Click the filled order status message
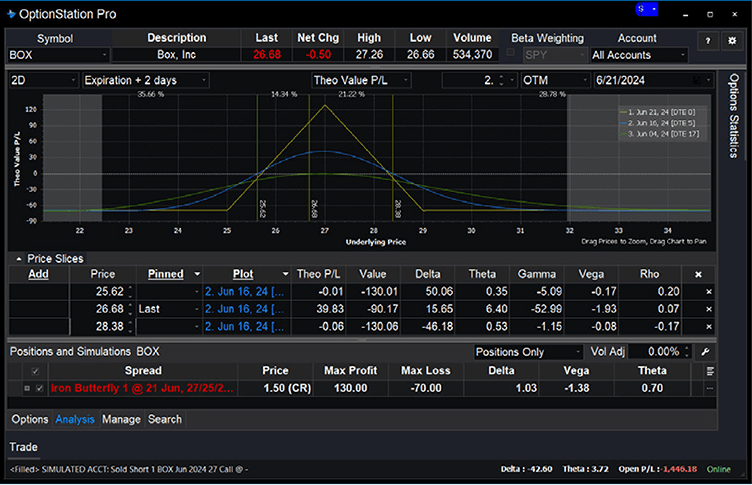Image resolution: width=752 pixels, height=485 pixels. [x=129, y=470]
